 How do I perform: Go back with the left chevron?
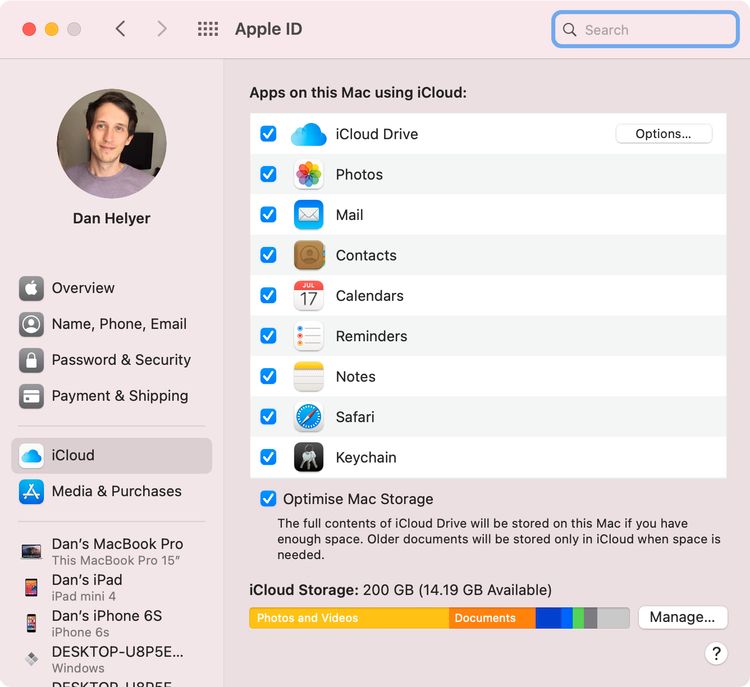121,29
